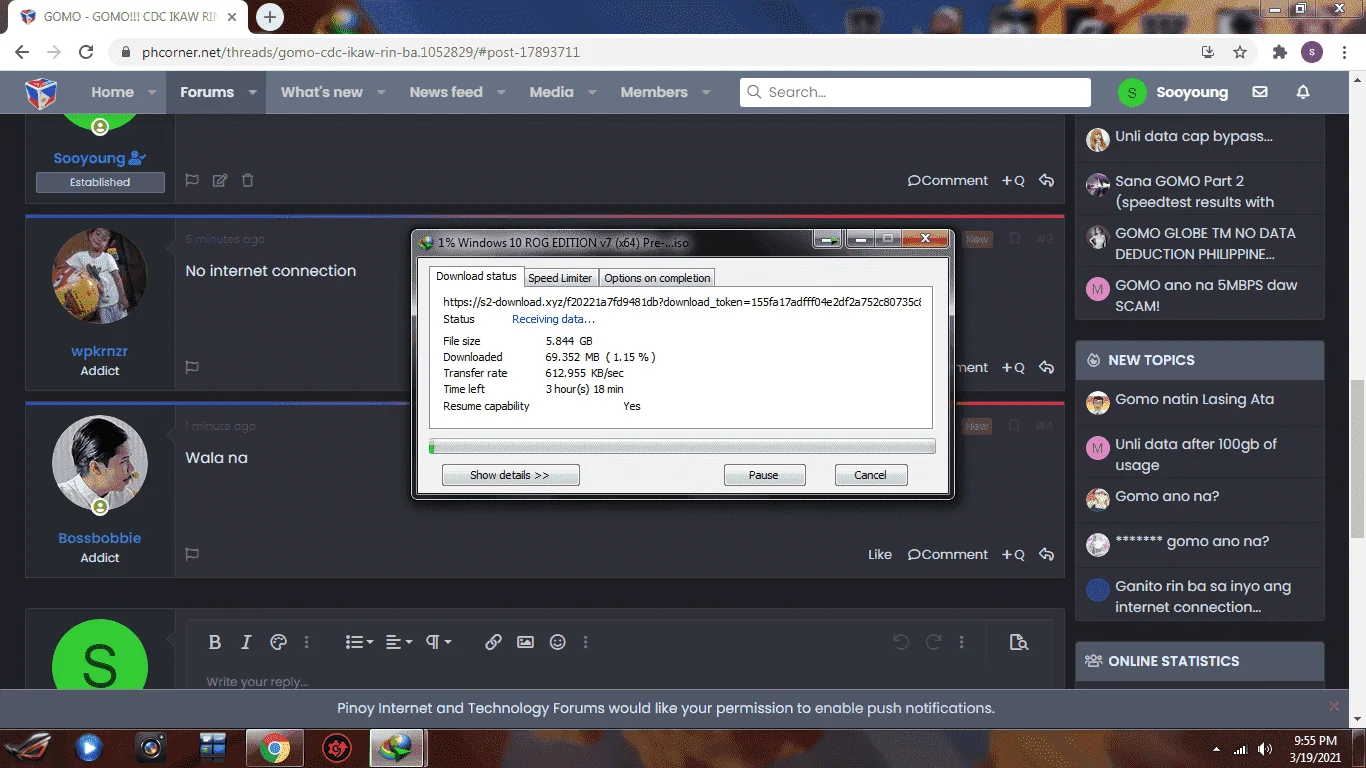Screen dimensions: 1366x768
Task: Select the Download status tab
Action: (477, 276)
